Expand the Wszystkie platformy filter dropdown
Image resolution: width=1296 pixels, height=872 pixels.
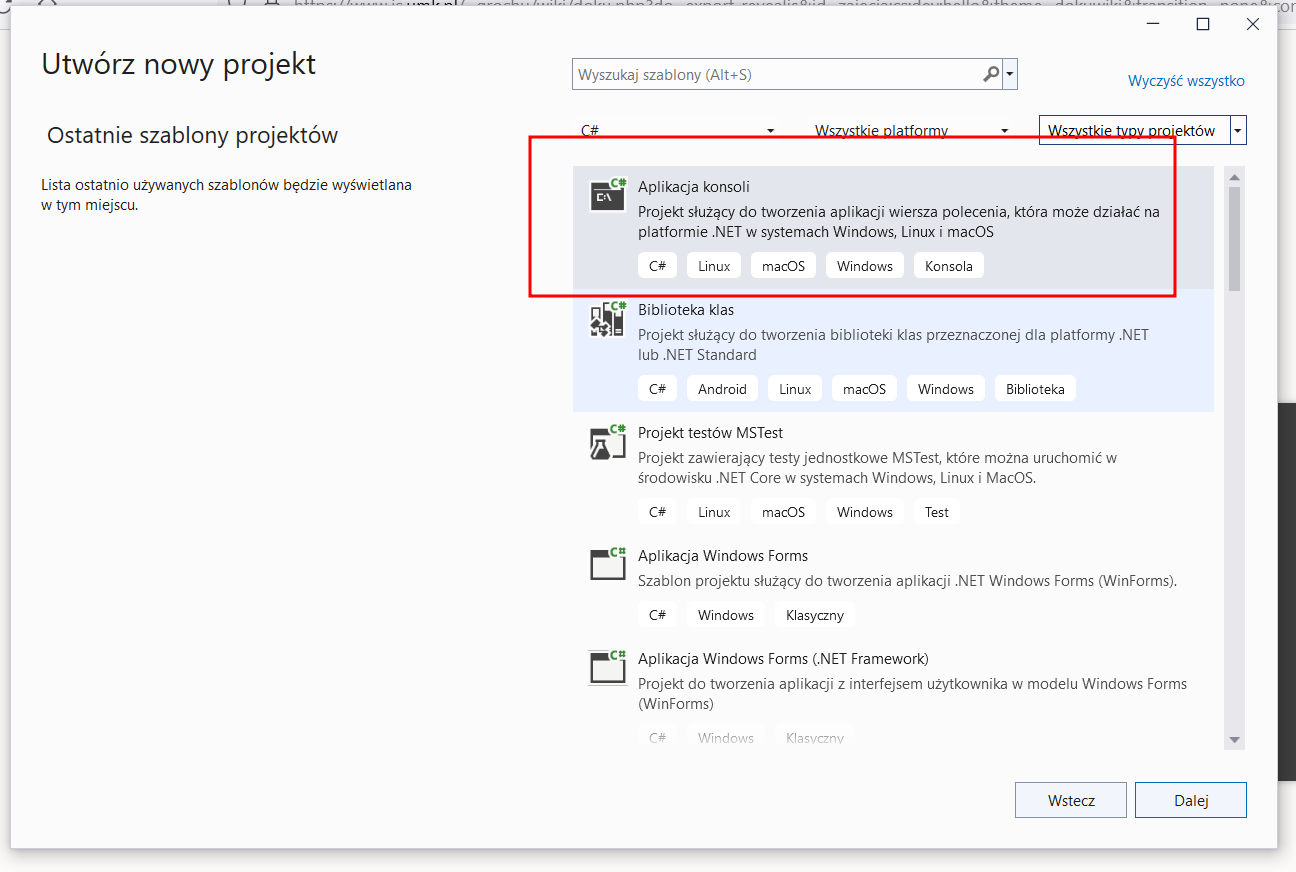(x=911, y=131)
